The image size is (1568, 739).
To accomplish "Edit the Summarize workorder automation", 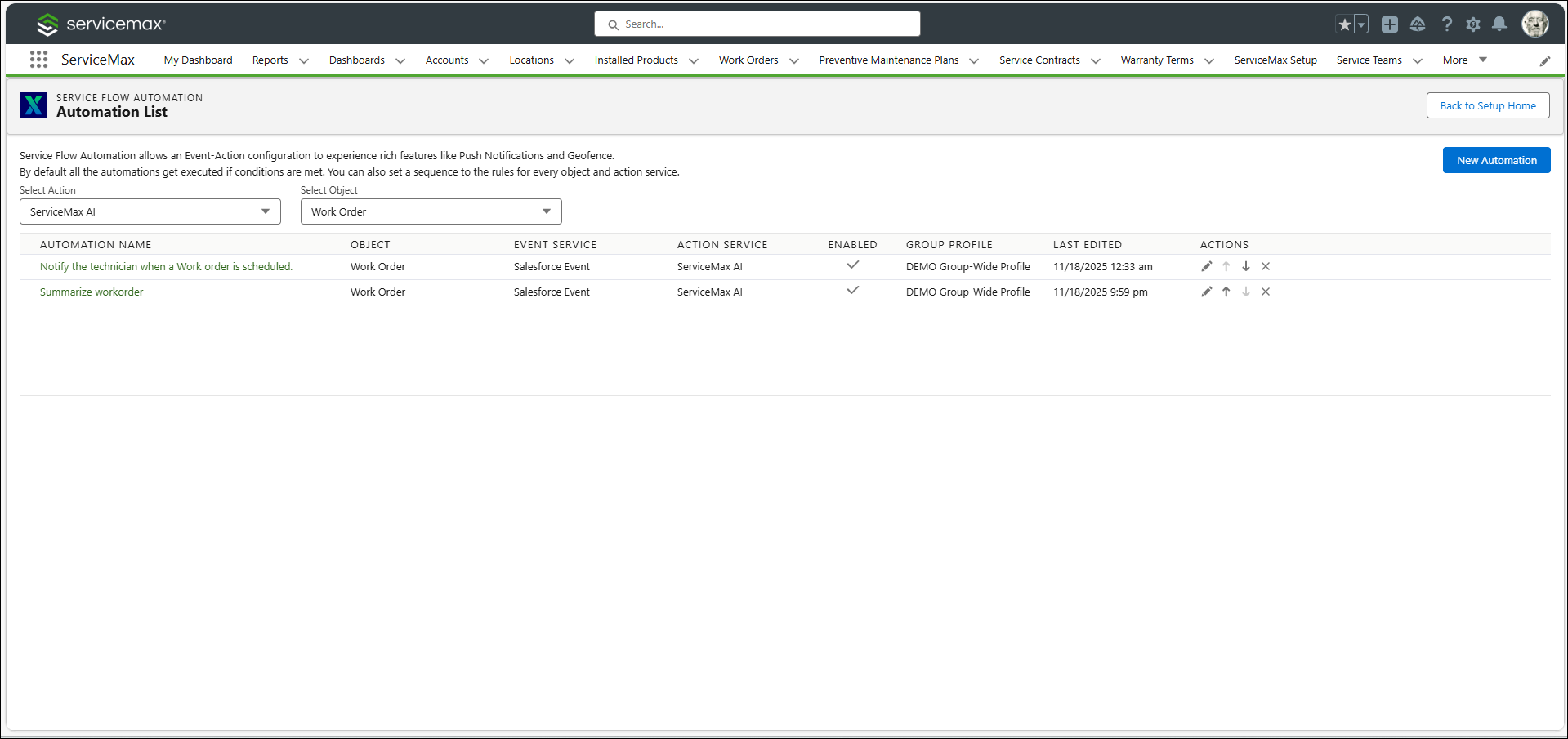I will pos(1207,292).
